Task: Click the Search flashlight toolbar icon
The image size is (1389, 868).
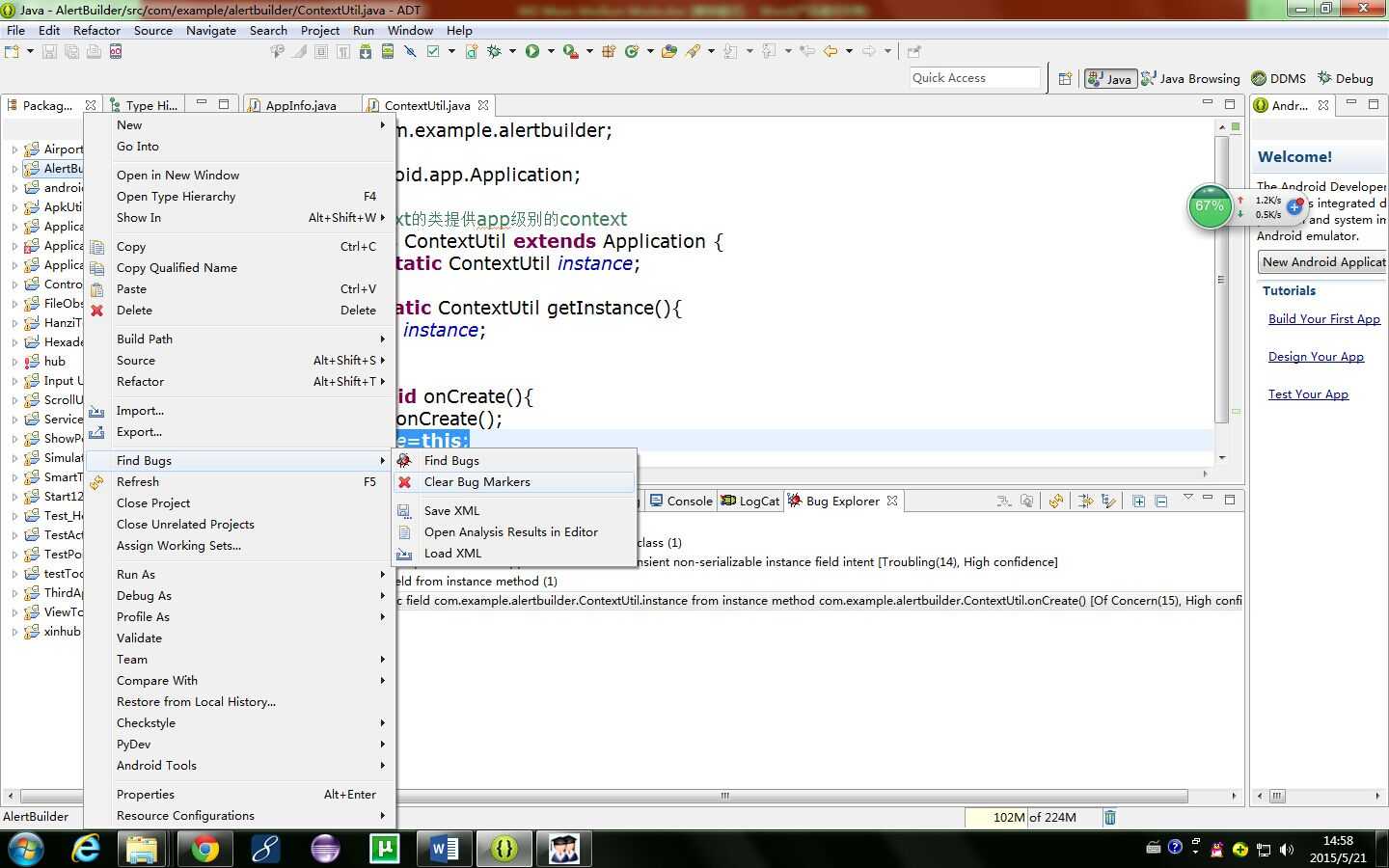Action: [693, 51]
